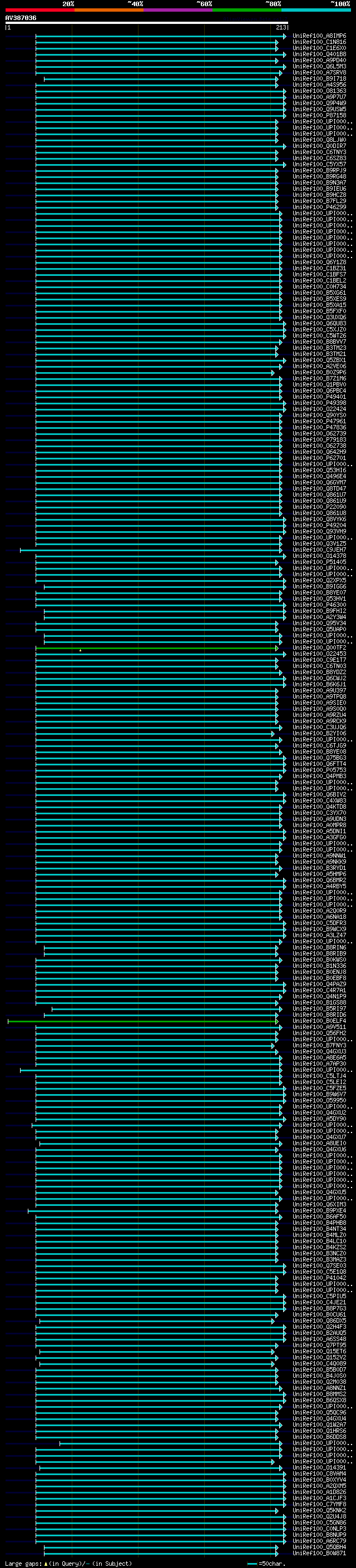Select the UniRef100_C8VAM4 label

coord(319,1473)
